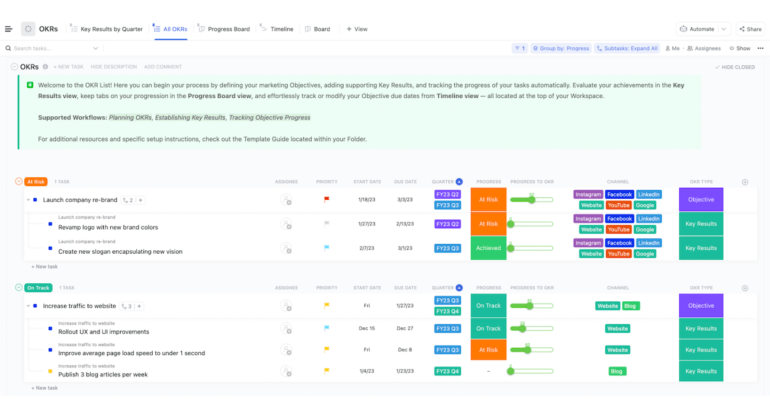Collapse the At Risk group
Screen dimensions: 770x399
coord(19,182)
